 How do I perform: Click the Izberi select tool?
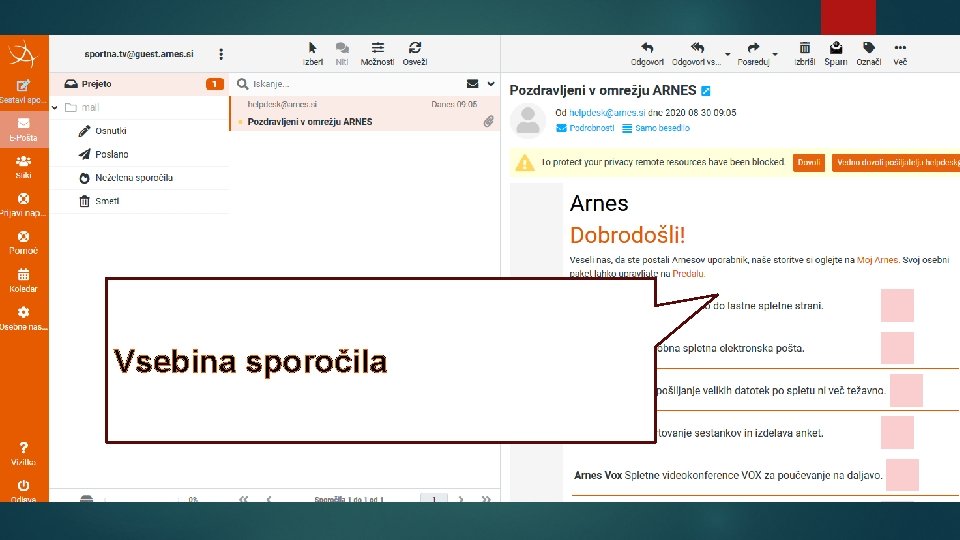click(x=313, y=54)
